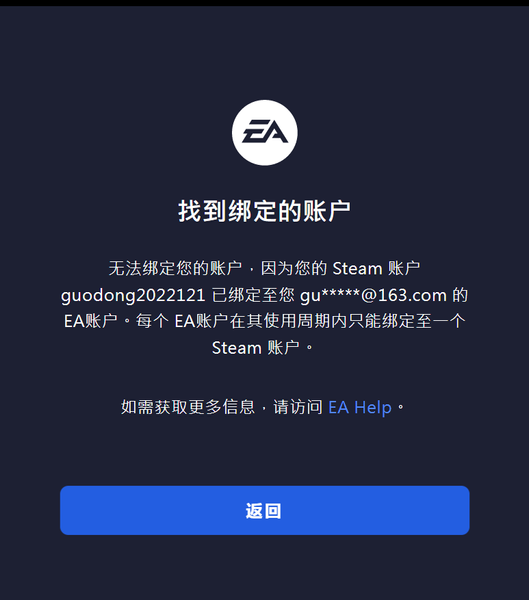Click the word Steam in the first line

pyautogui.click(x=357, y=269)
